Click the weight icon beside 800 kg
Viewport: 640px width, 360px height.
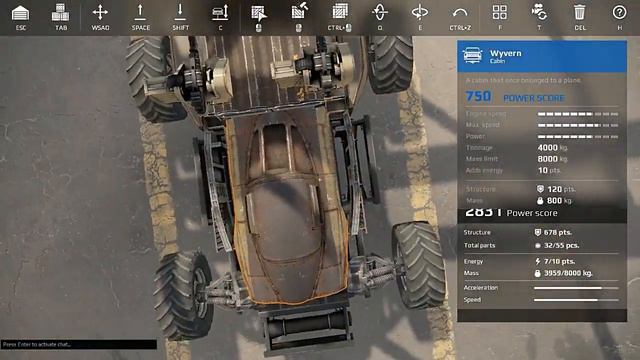(x=540, y=200)
